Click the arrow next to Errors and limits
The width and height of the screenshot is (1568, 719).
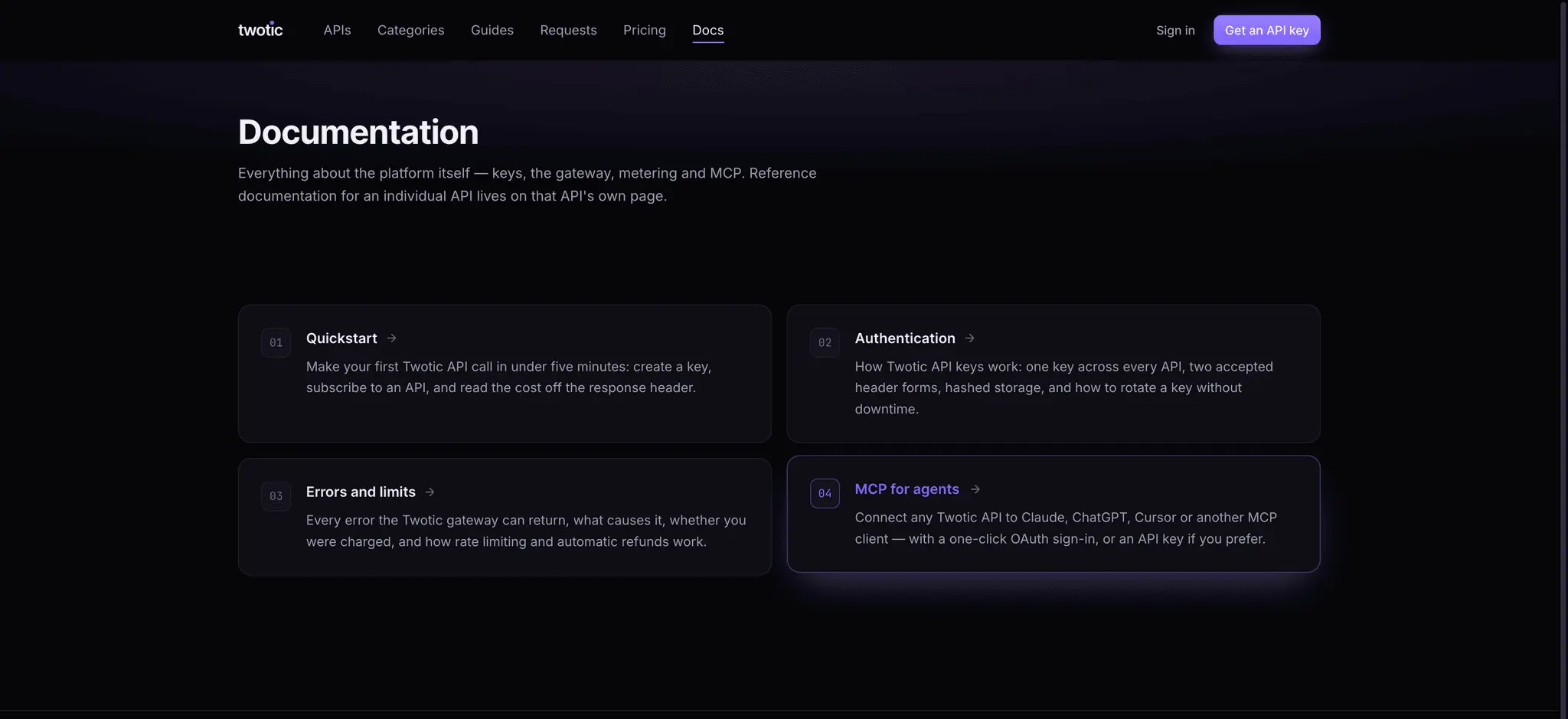click(430, 492)
